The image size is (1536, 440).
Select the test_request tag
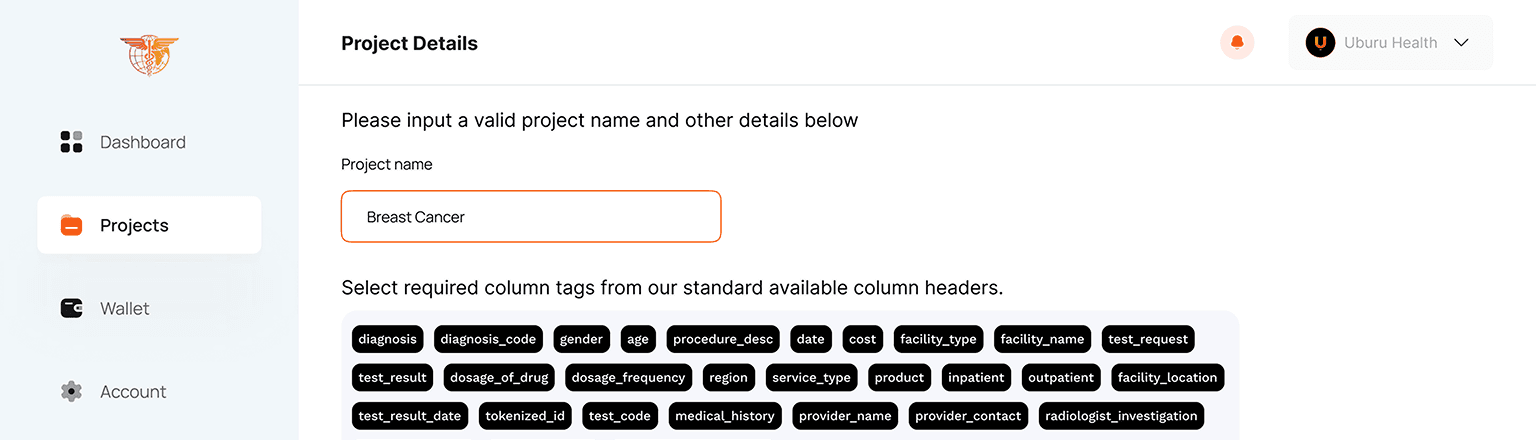point(1148,339)
